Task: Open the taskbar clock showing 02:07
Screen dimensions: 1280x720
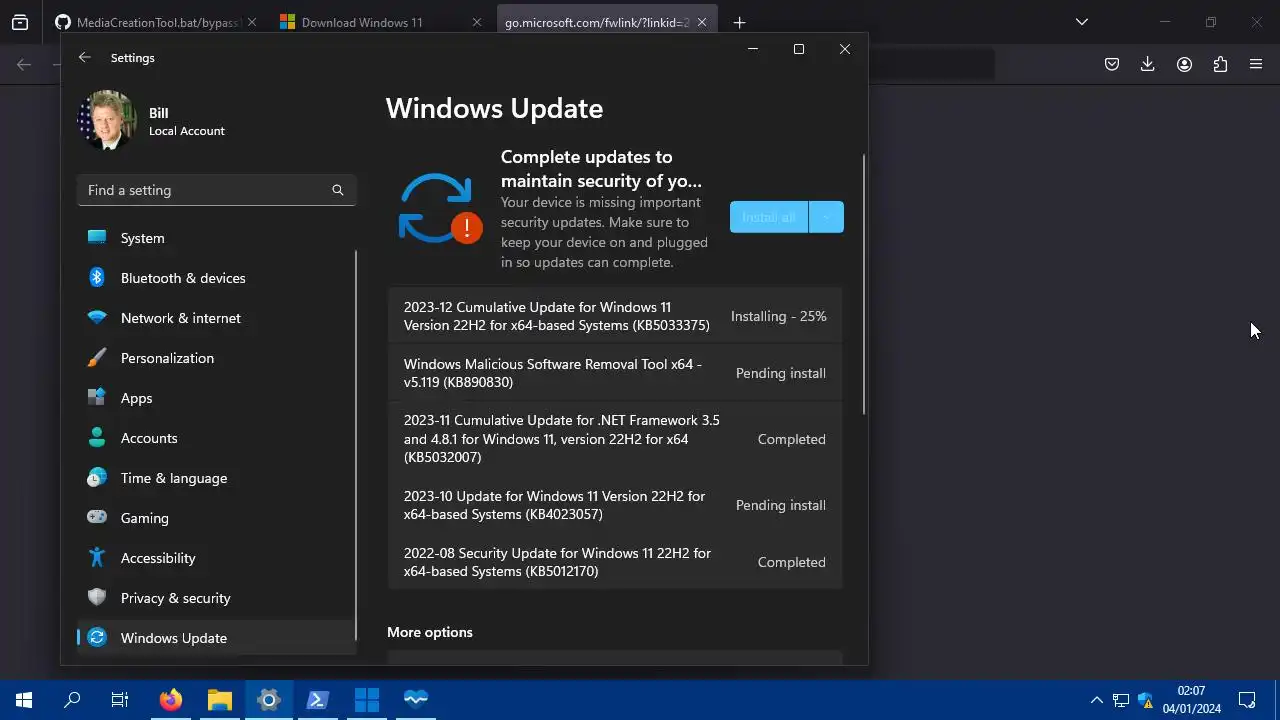Action: pyautogui.click(x=1191, y=700)
